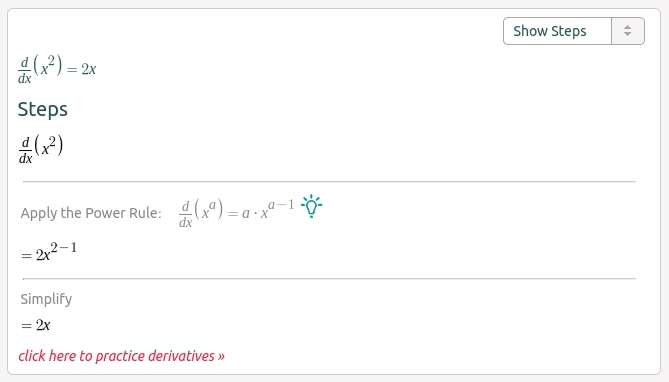Click the 2x right side of top equation
Image resolution: width=669 pixels, height=382 pixels.
point(89,69)
